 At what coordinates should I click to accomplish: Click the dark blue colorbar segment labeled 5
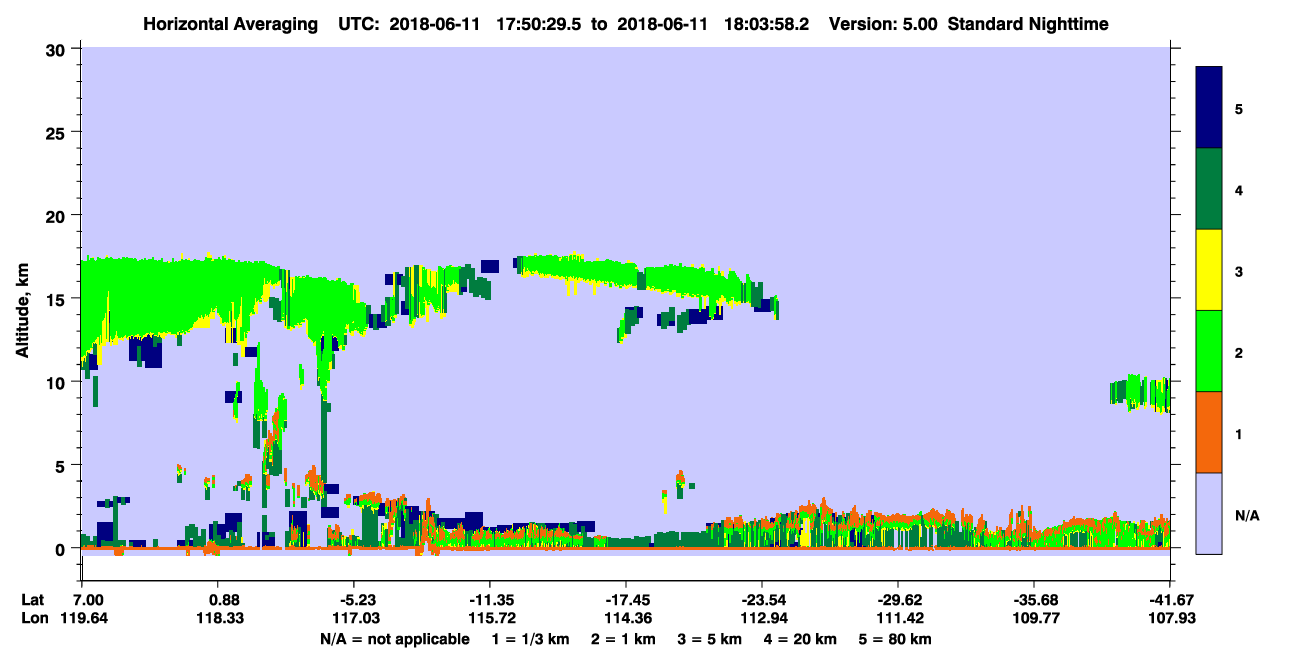(x=1209, y=108)
